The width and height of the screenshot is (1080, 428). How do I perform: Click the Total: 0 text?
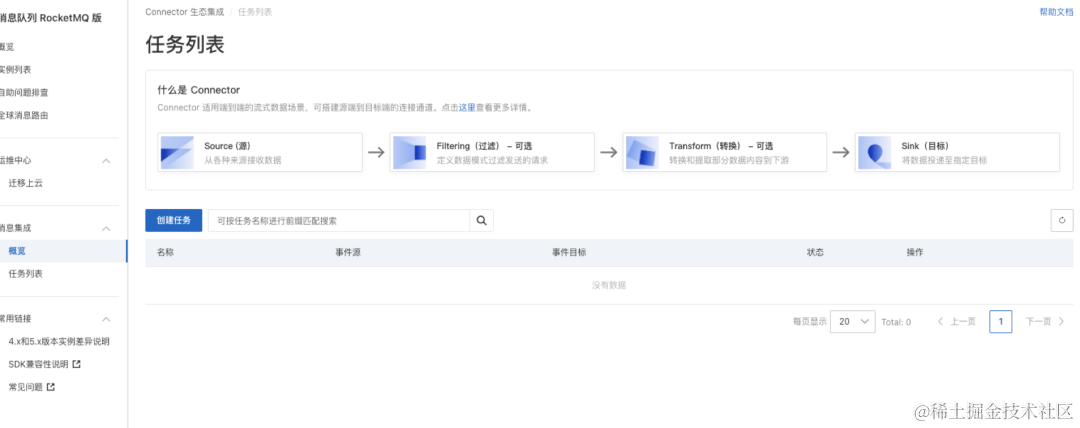tap(896, 322)
